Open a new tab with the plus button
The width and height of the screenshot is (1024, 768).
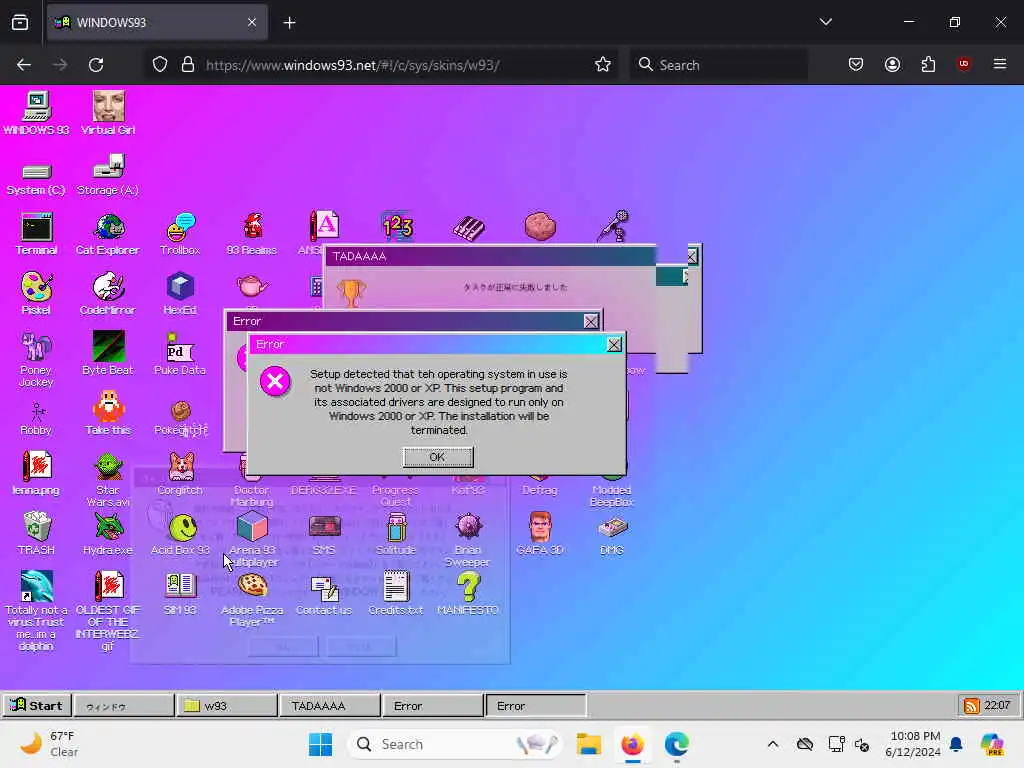[289, 23]
